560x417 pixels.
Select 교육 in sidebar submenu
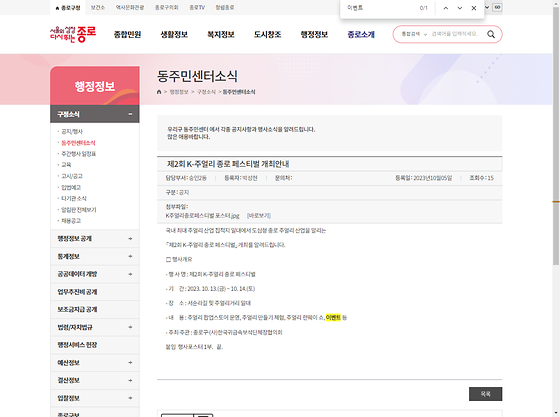point(66,165)
